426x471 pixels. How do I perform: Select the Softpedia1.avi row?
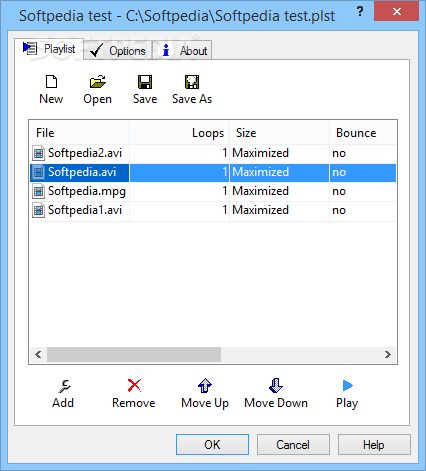point(213,210)
